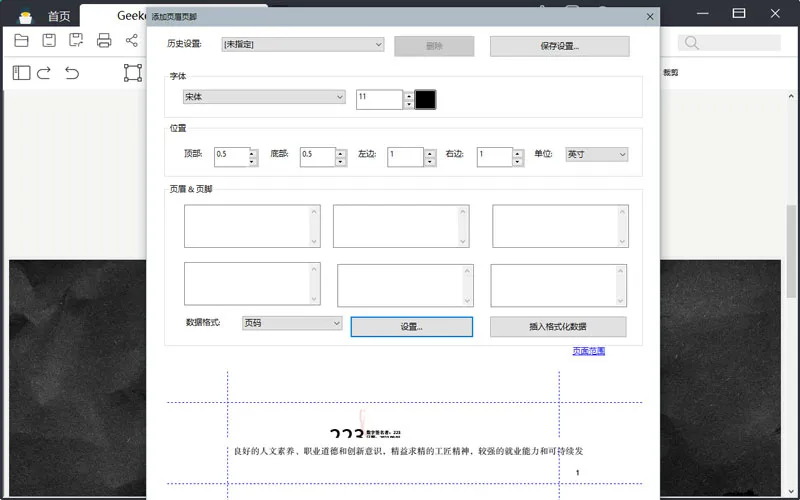The width and height of the screenshot is (800, 500).
Task: Click the 设置... button
Action: 412,327
